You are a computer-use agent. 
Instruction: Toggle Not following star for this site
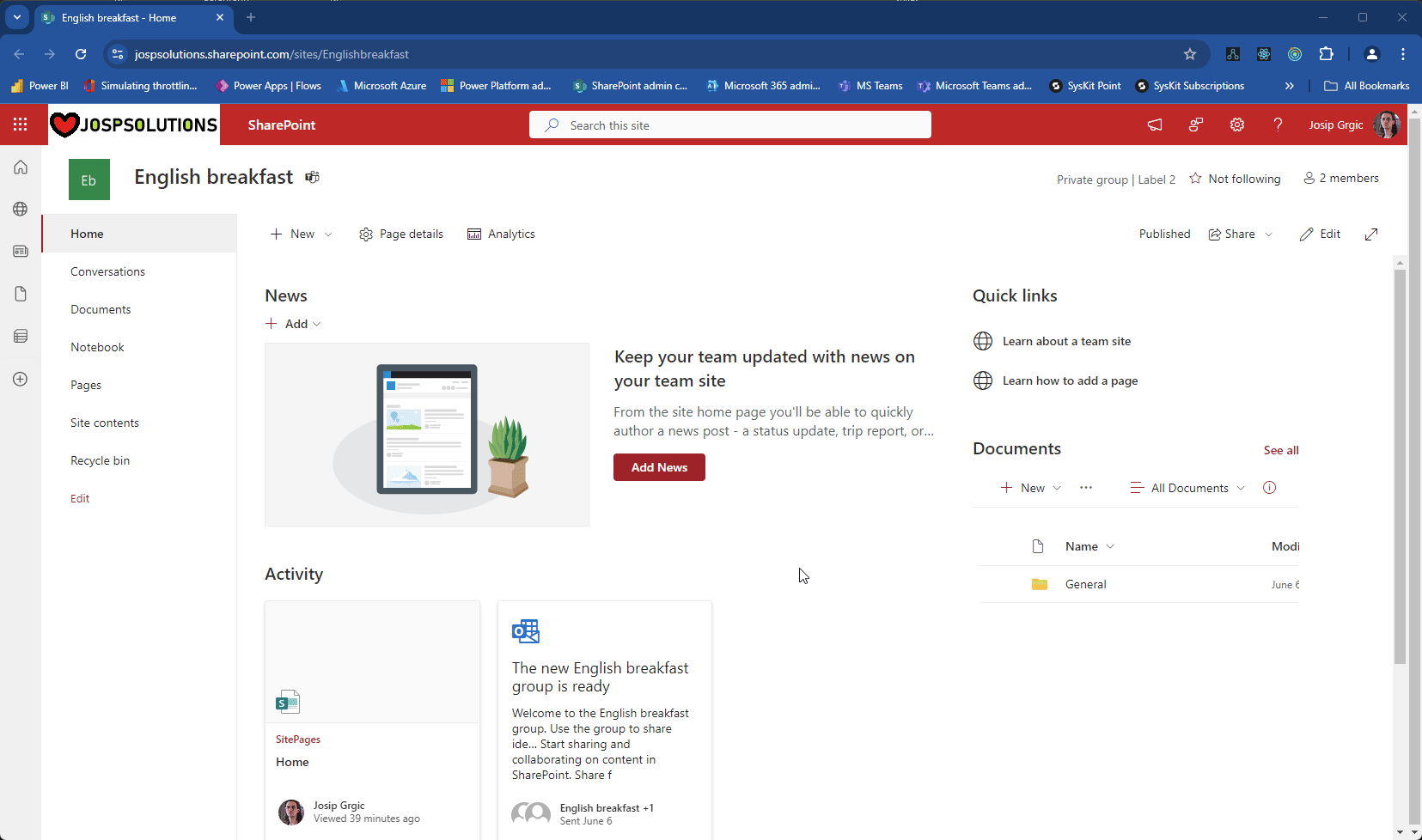click(1195, 179)
